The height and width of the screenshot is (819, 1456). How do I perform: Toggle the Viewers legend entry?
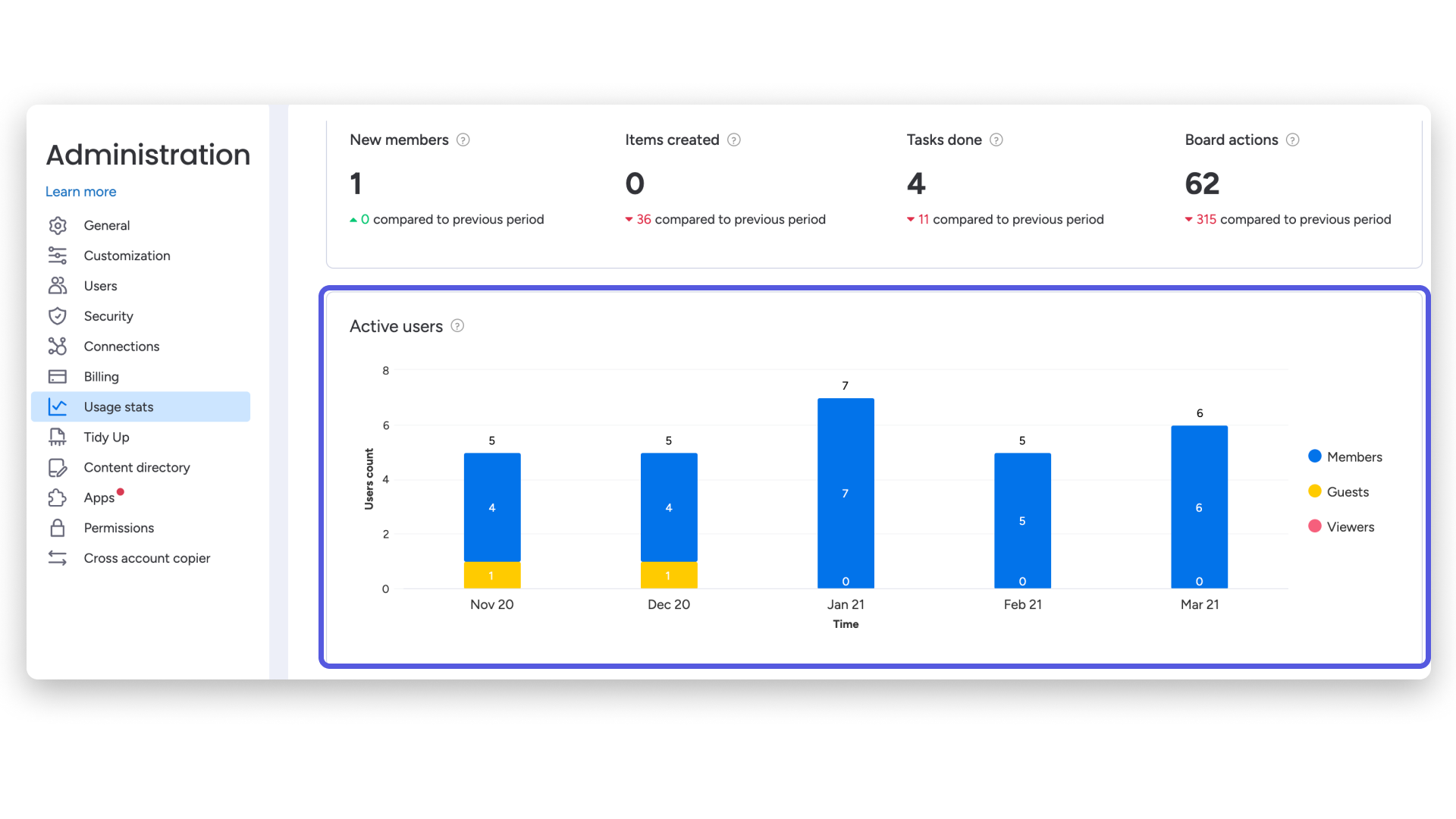[1341, 526]
